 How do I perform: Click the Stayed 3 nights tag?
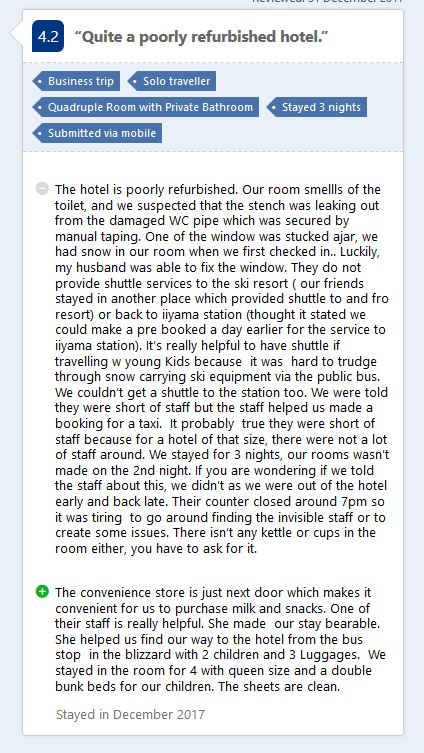[x=316, y=107]
